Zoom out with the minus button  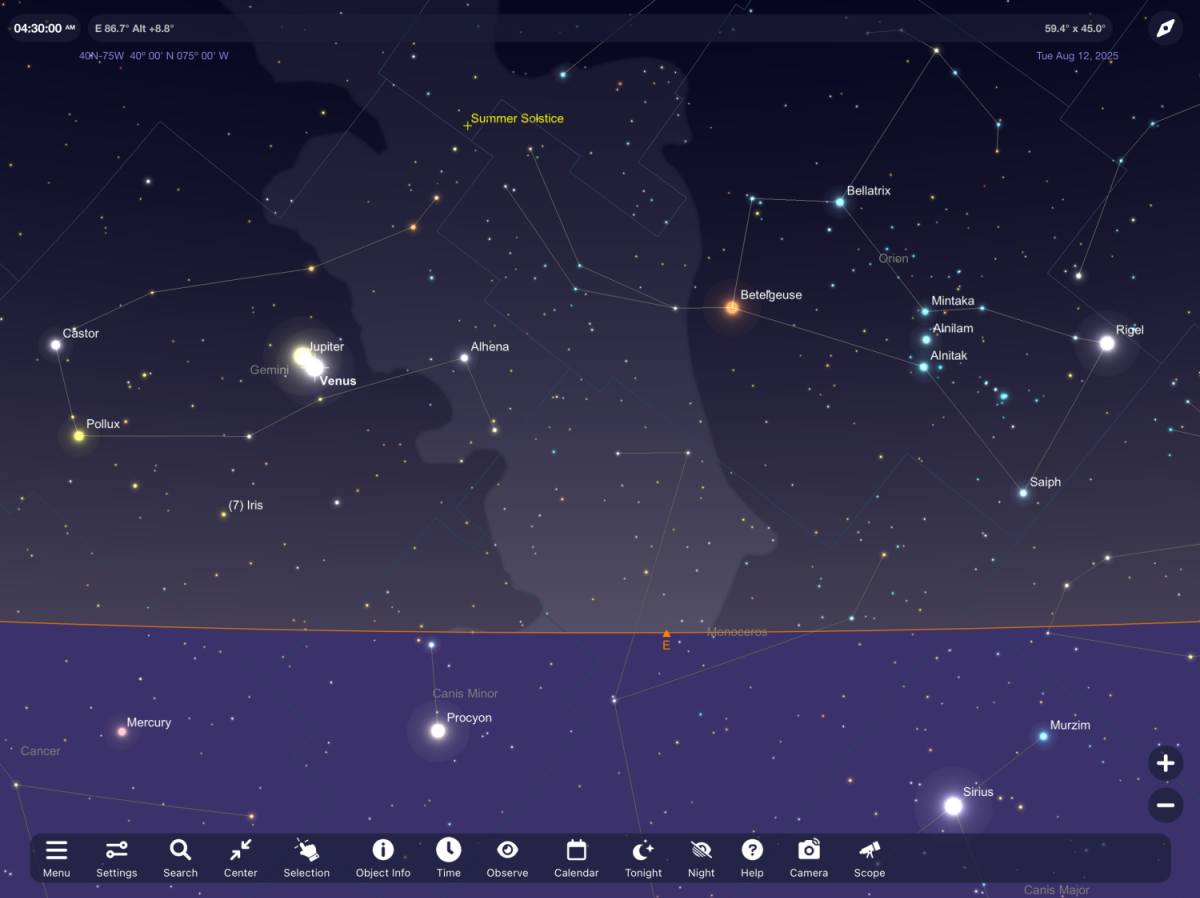point(1165,804)
